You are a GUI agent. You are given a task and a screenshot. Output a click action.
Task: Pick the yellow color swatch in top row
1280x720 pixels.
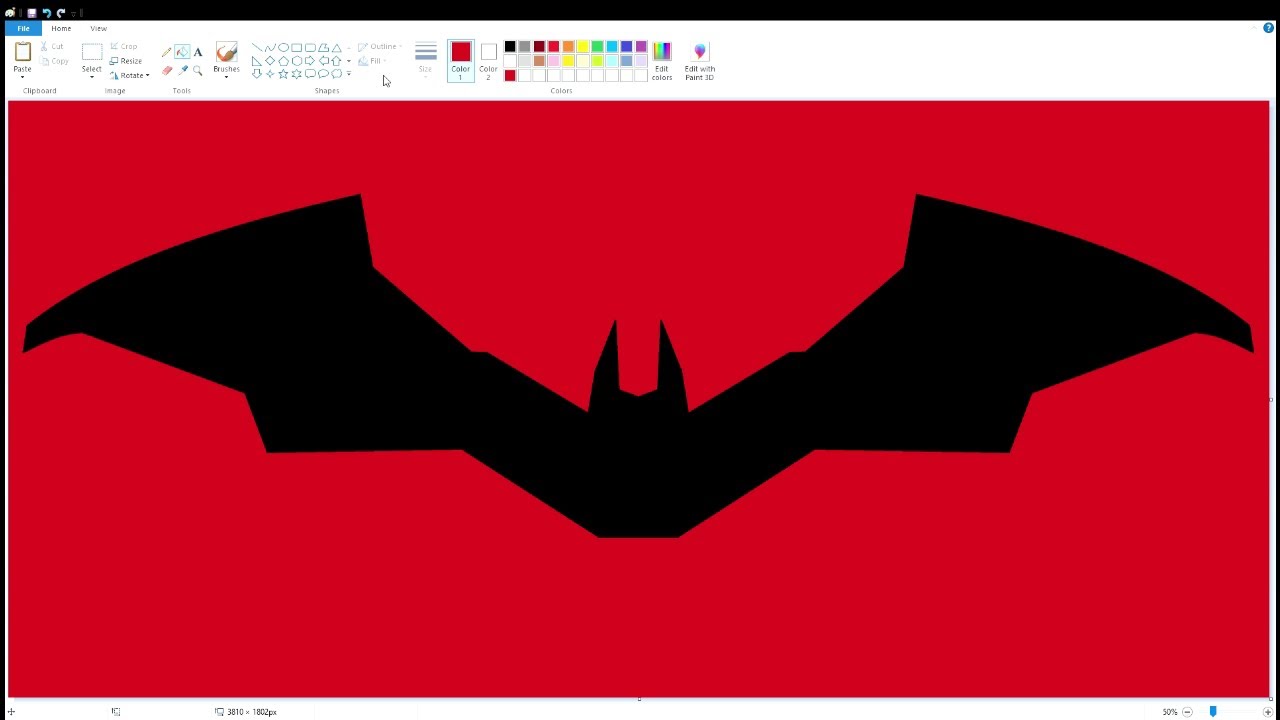click(583, 47)
